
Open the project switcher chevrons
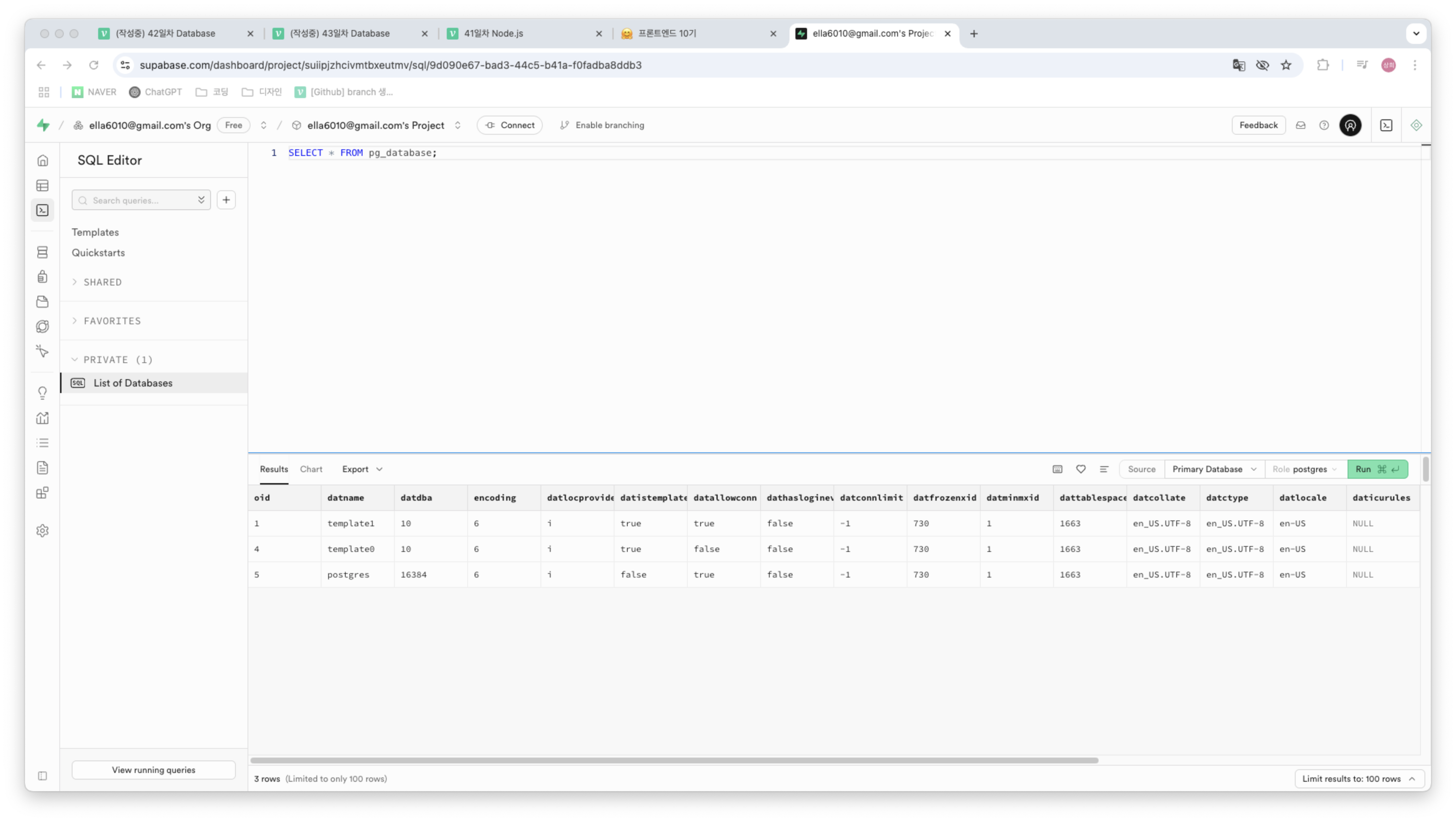[458, 125]
